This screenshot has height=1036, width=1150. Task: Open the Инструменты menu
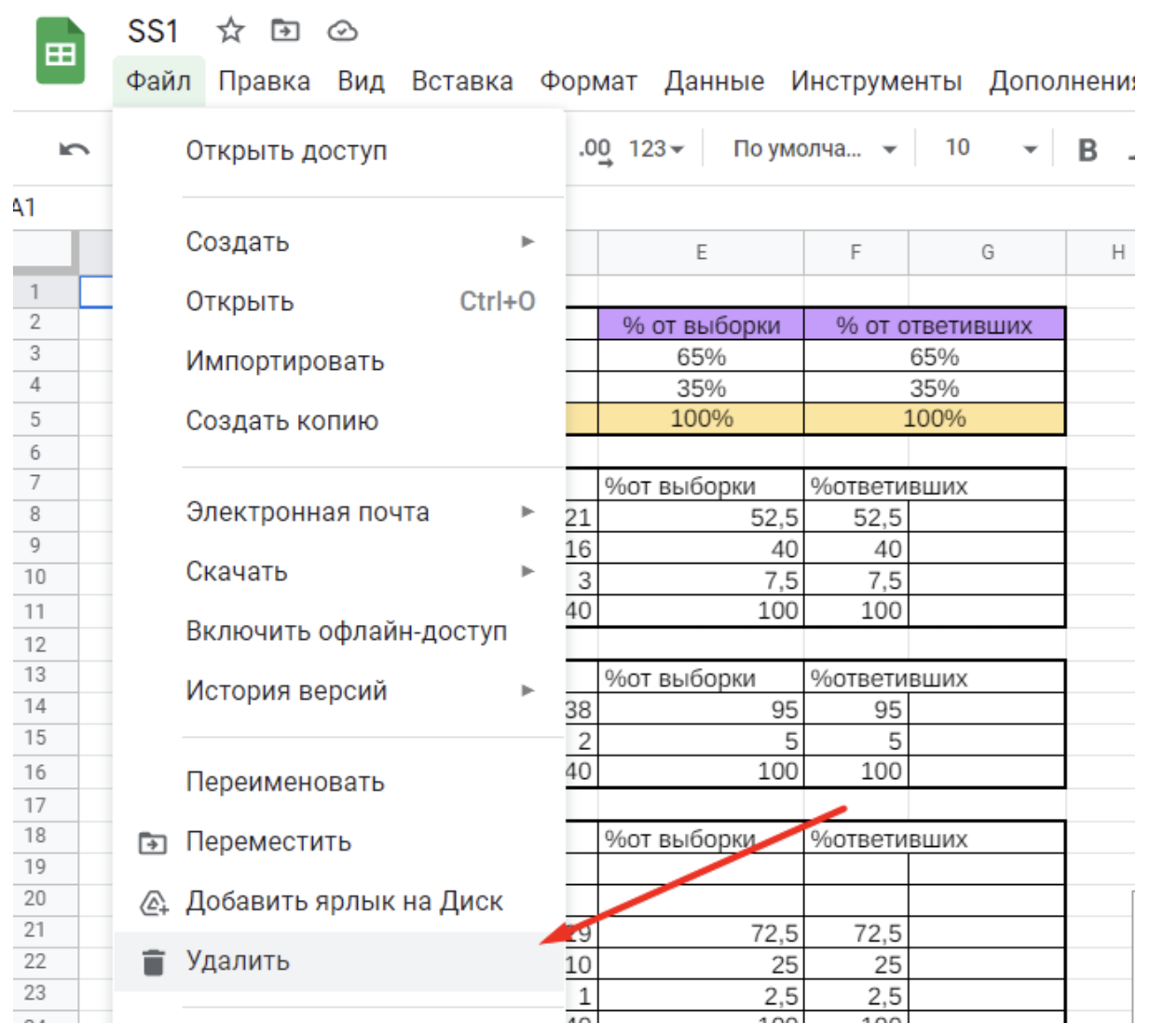tap(876, 81)
